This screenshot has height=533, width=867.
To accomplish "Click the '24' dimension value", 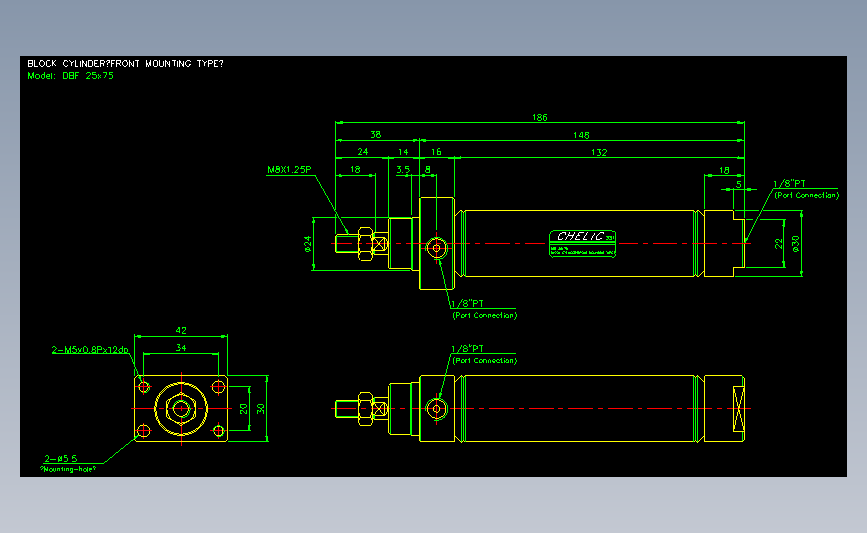I will (363, 151).
